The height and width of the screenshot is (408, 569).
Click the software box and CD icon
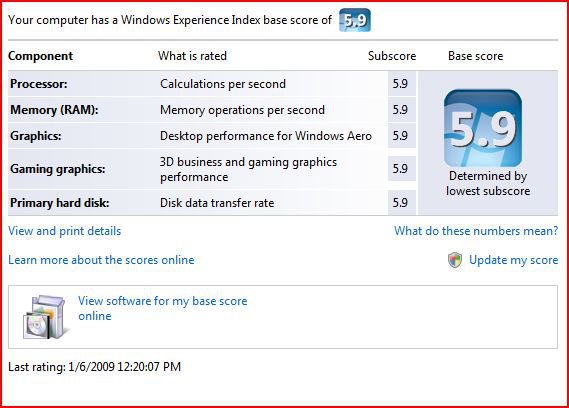point(45,317)
